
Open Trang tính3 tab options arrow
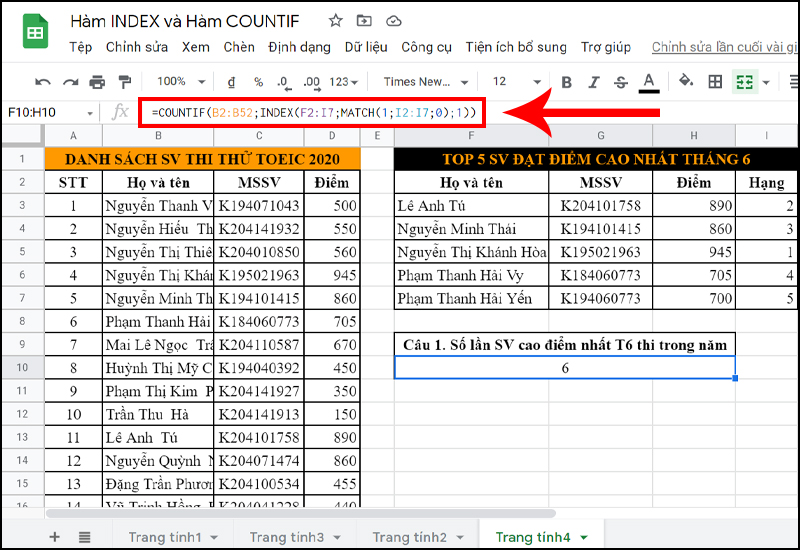pyautogui.click(x=337, y=538)
